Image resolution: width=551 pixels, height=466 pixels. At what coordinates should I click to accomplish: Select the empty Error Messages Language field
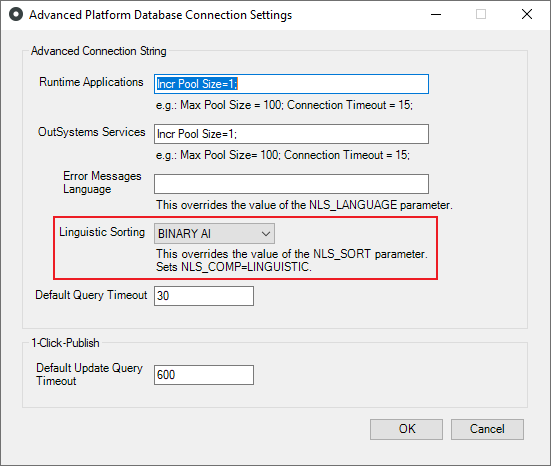[291, 184]
